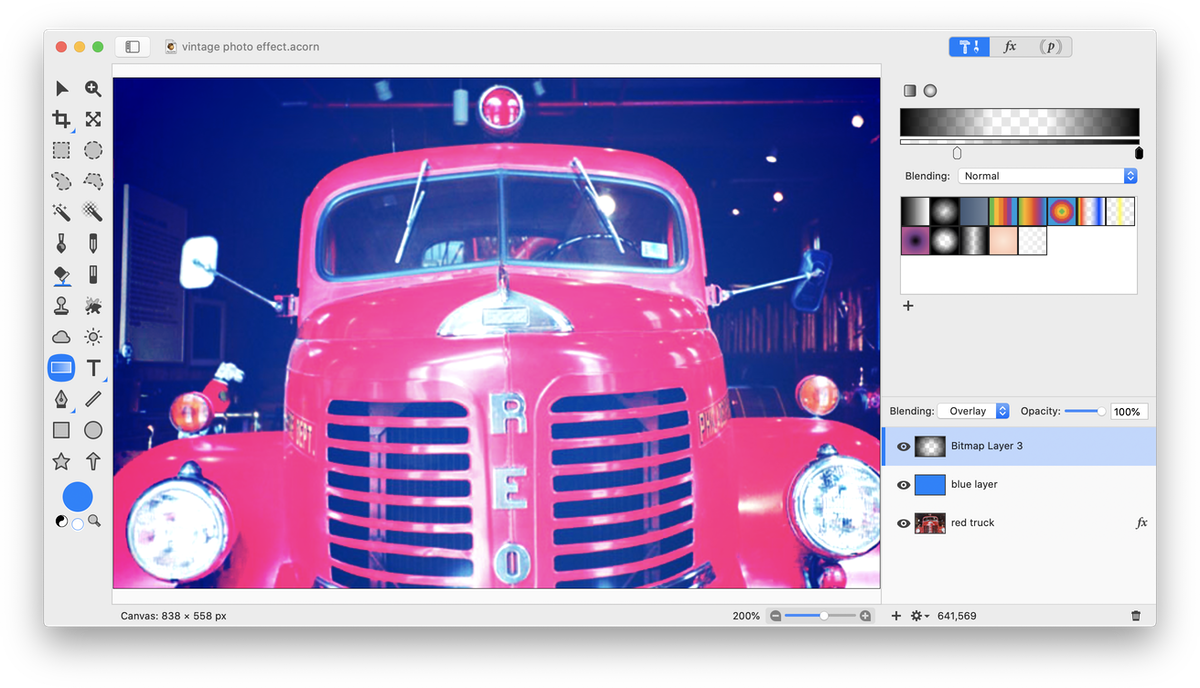The height and width of the screenshot is (688, 1200).
Task: Toggle the sidebar button in title bar
Action: point(132,46)
